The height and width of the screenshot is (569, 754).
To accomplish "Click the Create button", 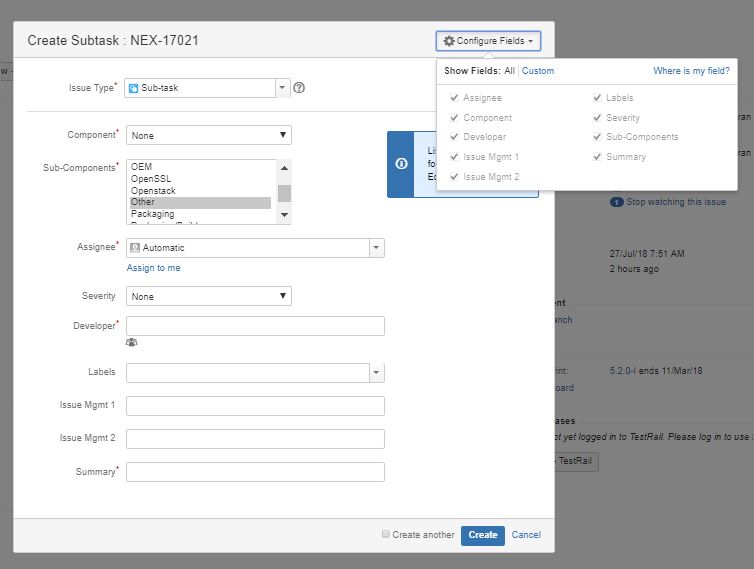I will 483,535.
